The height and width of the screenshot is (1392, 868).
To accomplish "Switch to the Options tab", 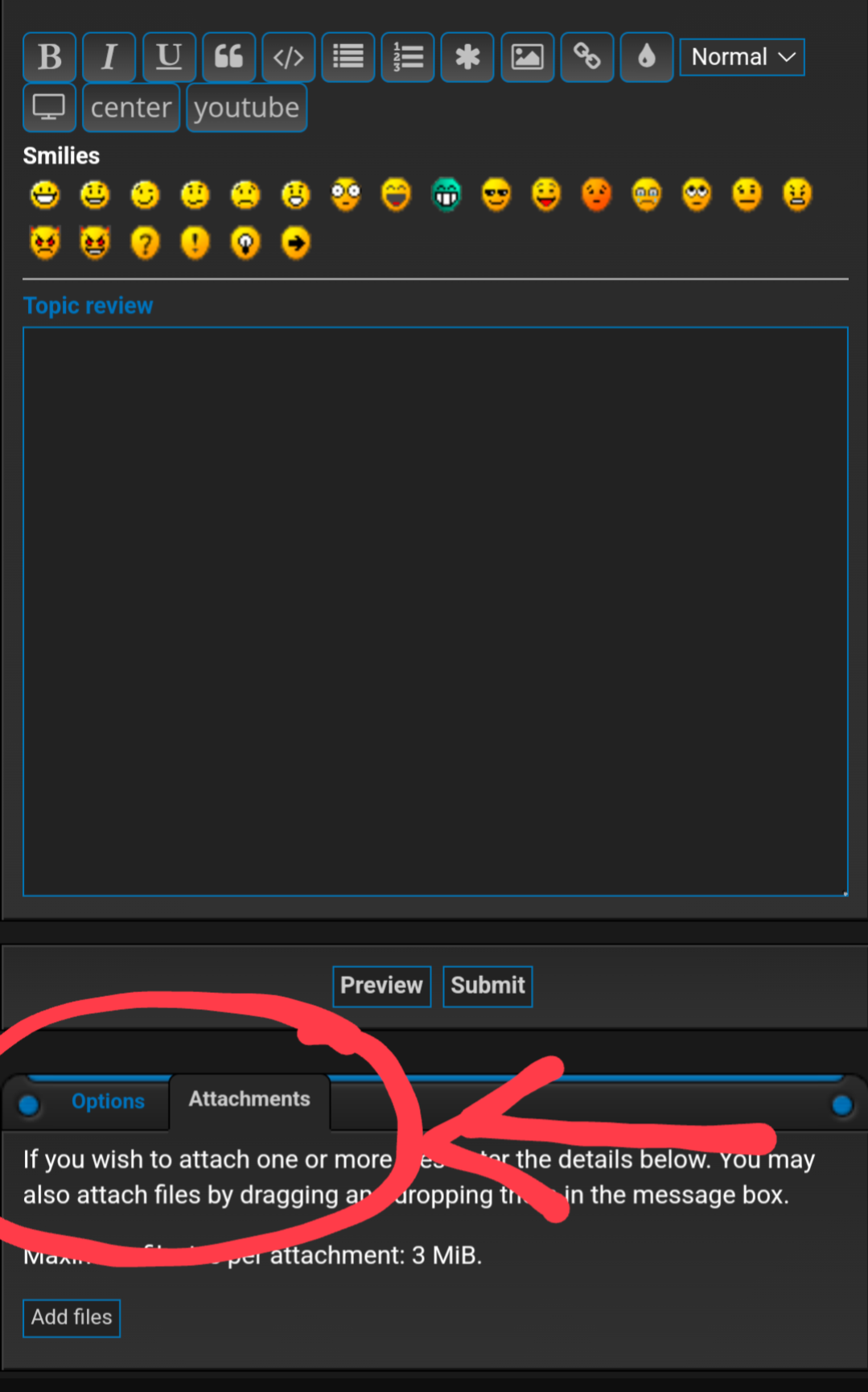I will pyautogui.click(x=108, y=1101).
